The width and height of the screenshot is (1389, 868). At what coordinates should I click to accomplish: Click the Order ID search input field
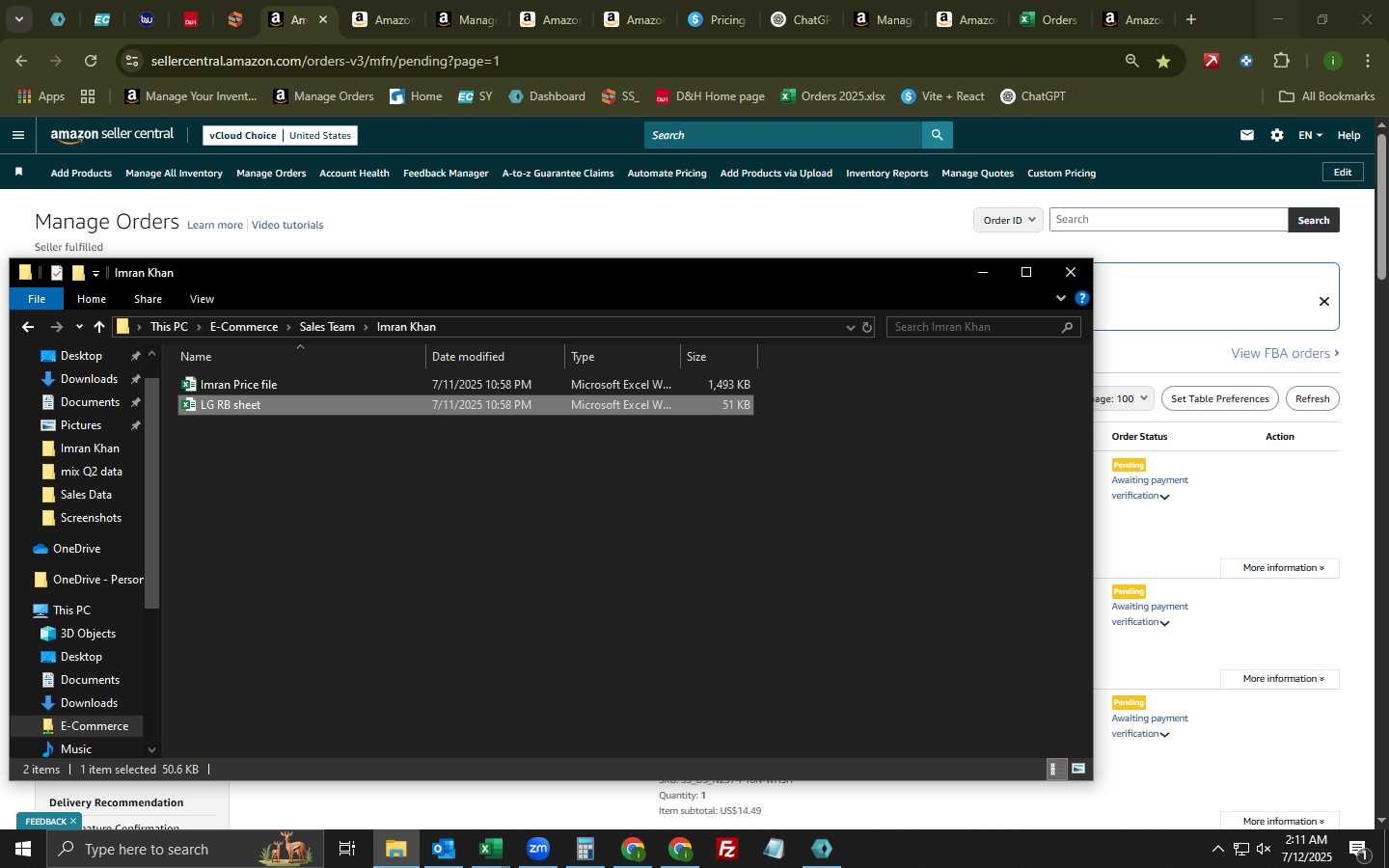[1168, 220]
